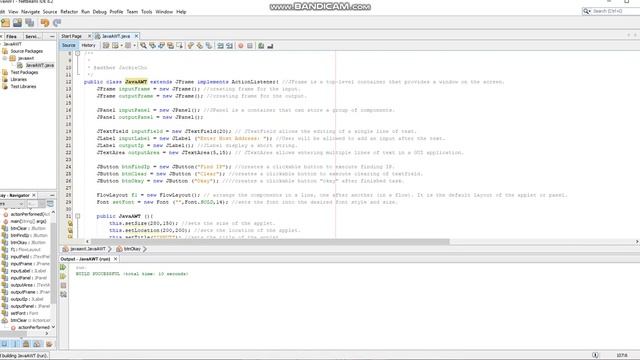The width and height of the screenshot is (640, 360).
Task: Click the Redo arrow in the toolbar
Action: click(x=57, y=23)
